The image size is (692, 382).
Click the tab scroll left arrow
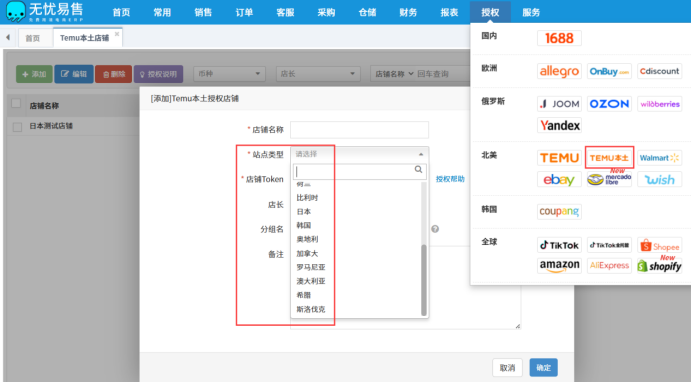pos(8,37)
